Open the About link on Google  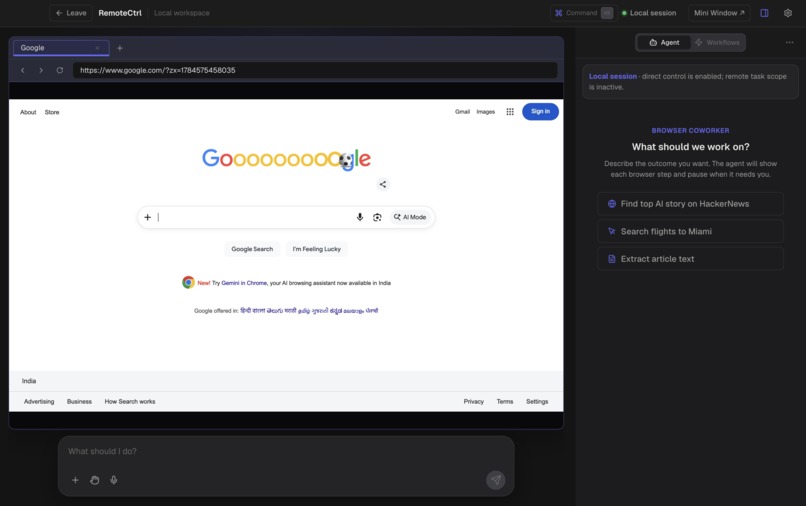28,112
